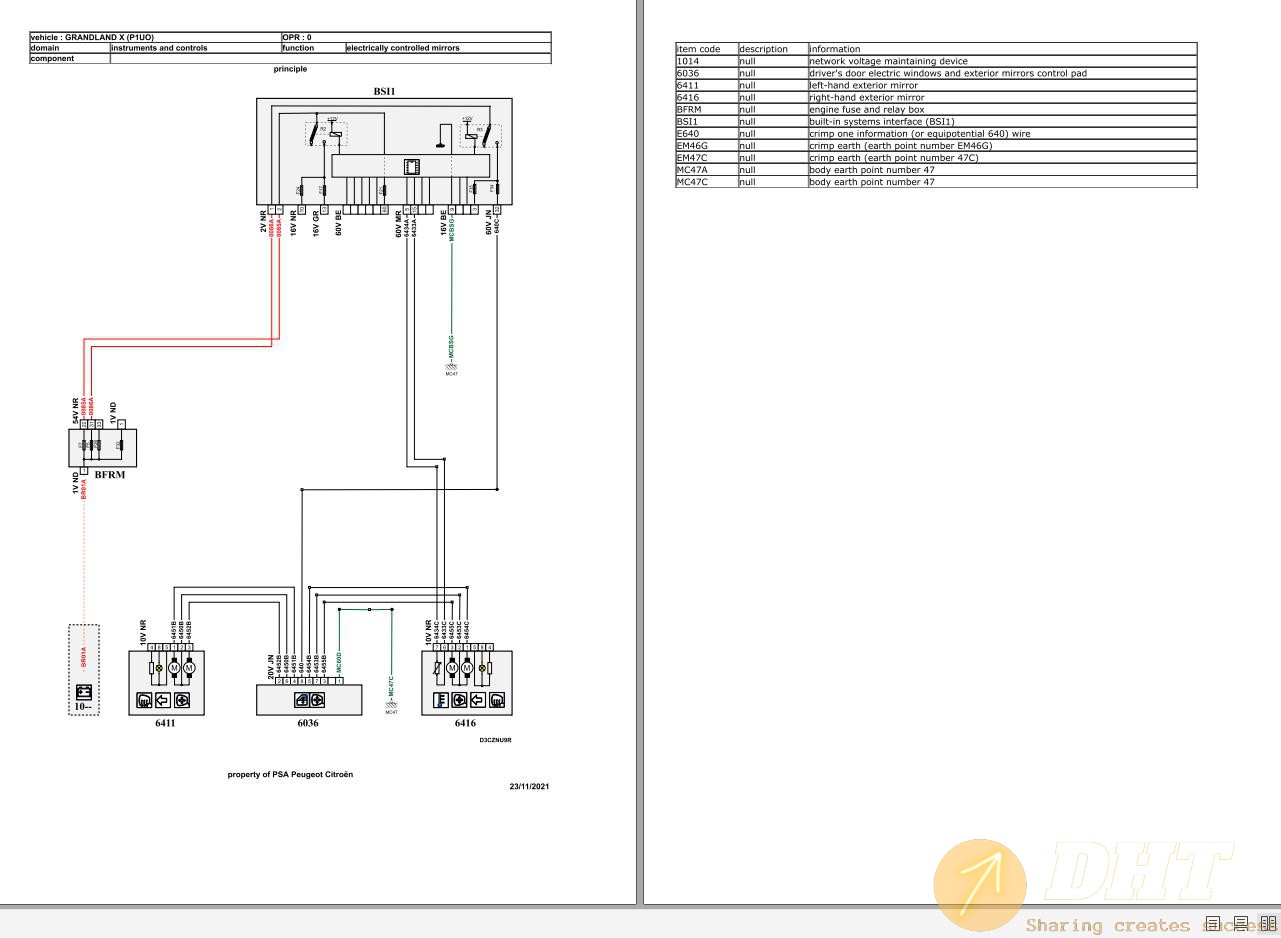1281x938 pixels.
Task: Click the BFRM fuse box label
Action: [110, 475]
